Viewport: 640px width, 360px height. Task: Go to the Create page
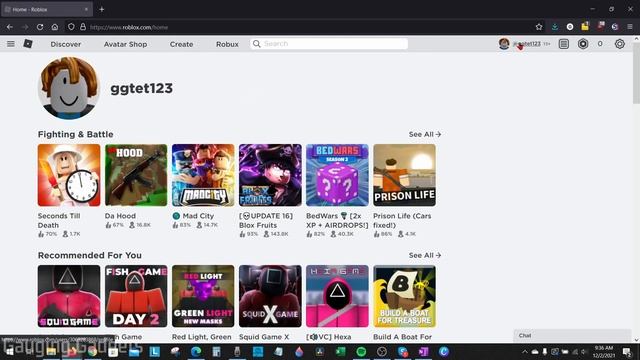pos(181,44)
